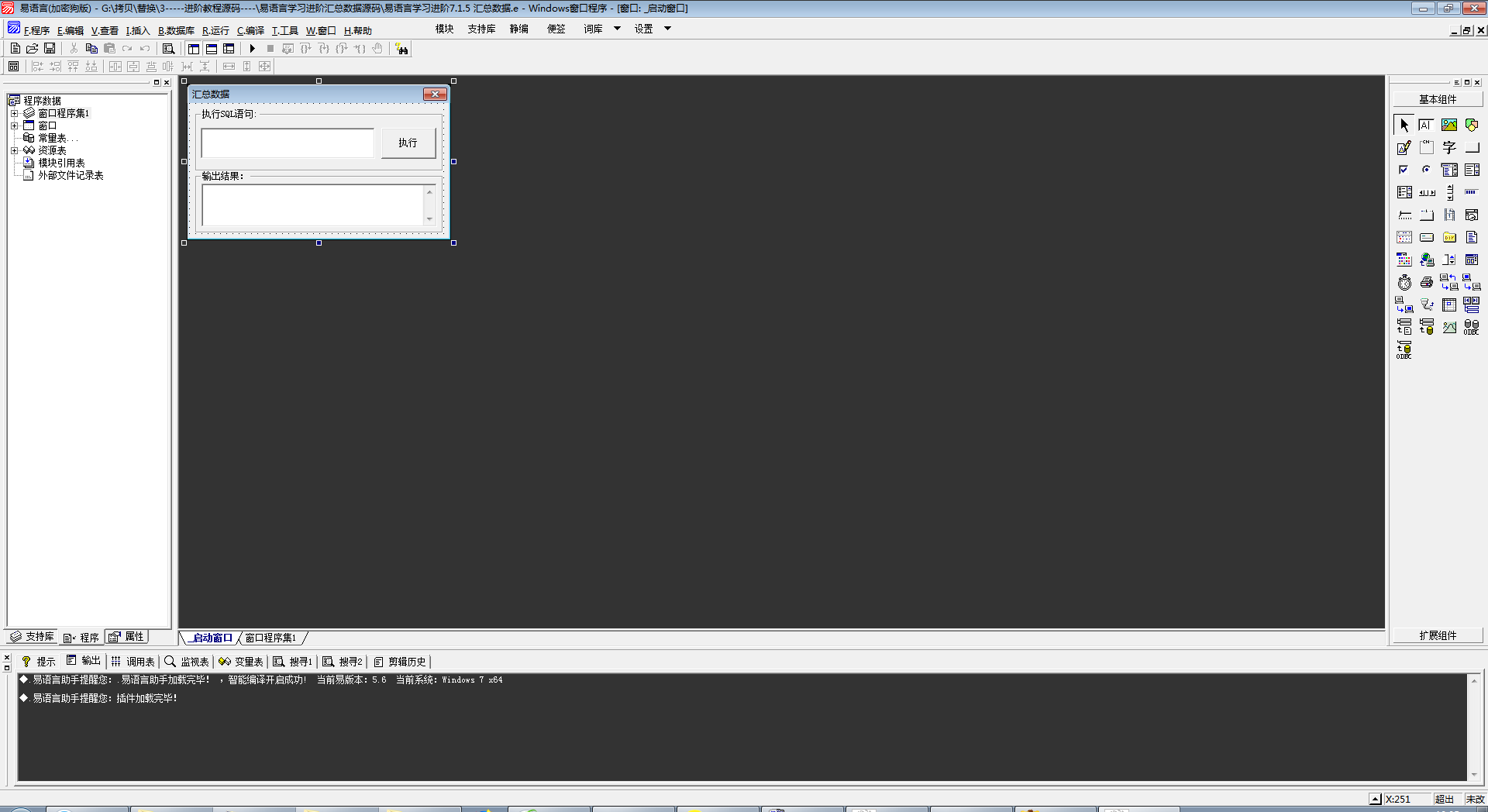Screen dimensions: 1488x812
Task: Select the edit box component icon
Action: [x=1427, y=125]
